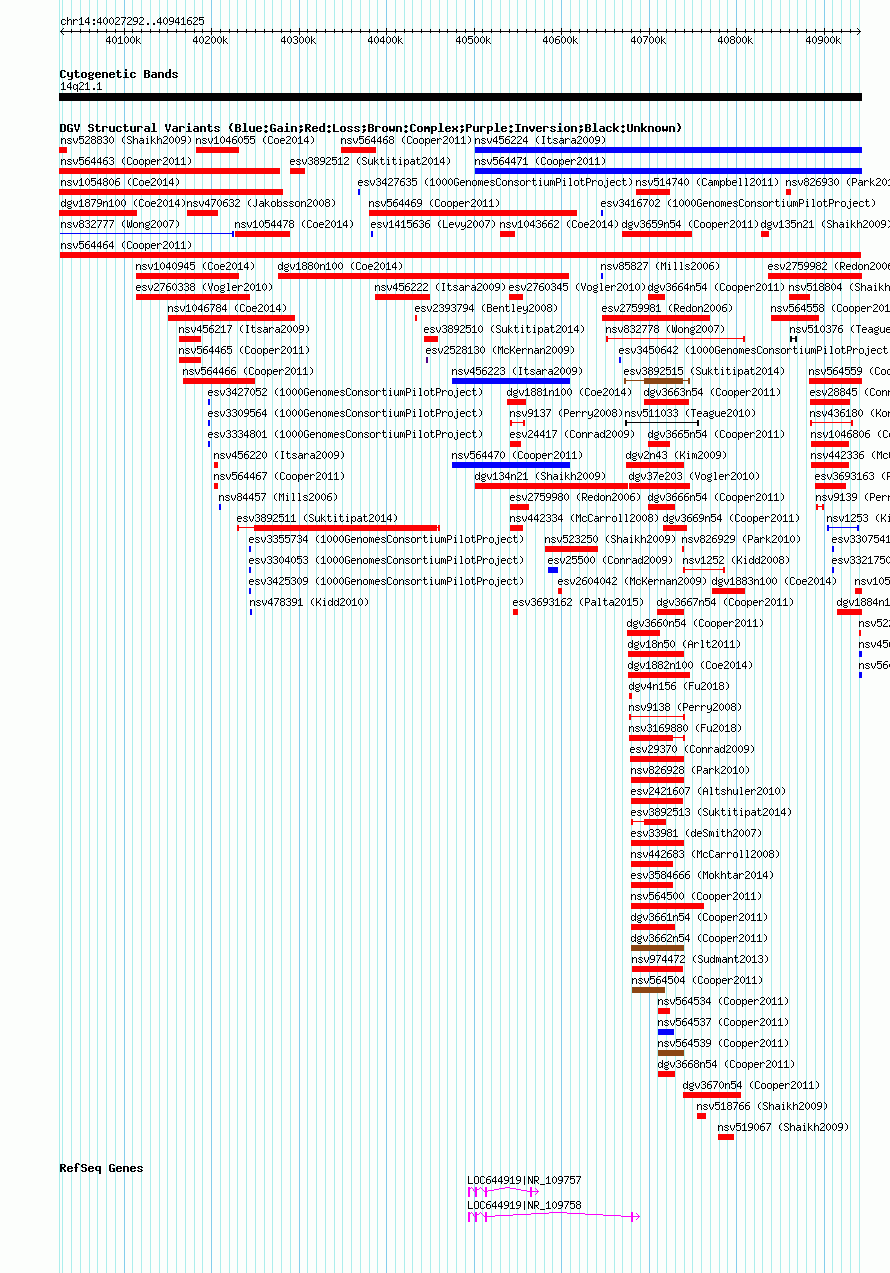Click the nsv1046784 (Coe2014) label
The image size is (890, 1273).
pos(227,308)
